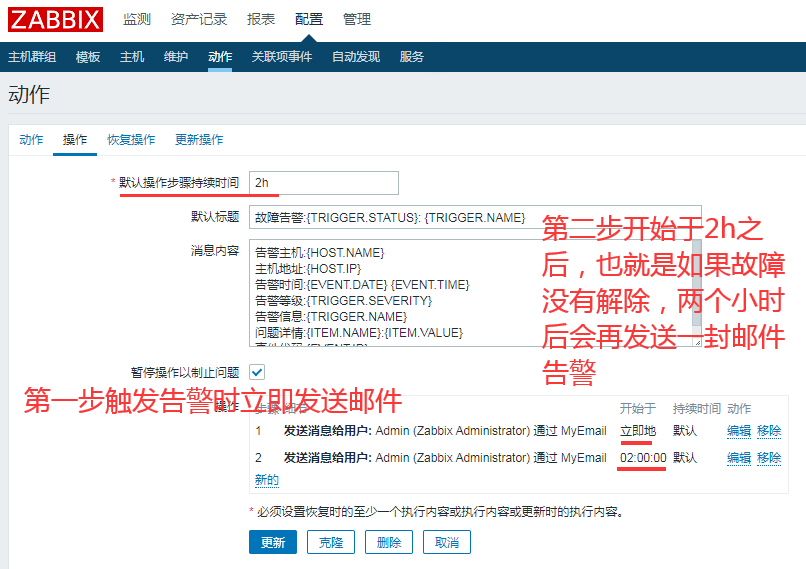The height and width of the screenshot is (569, 806).
Task: Open the 配置 top menu
Action: 309,20
